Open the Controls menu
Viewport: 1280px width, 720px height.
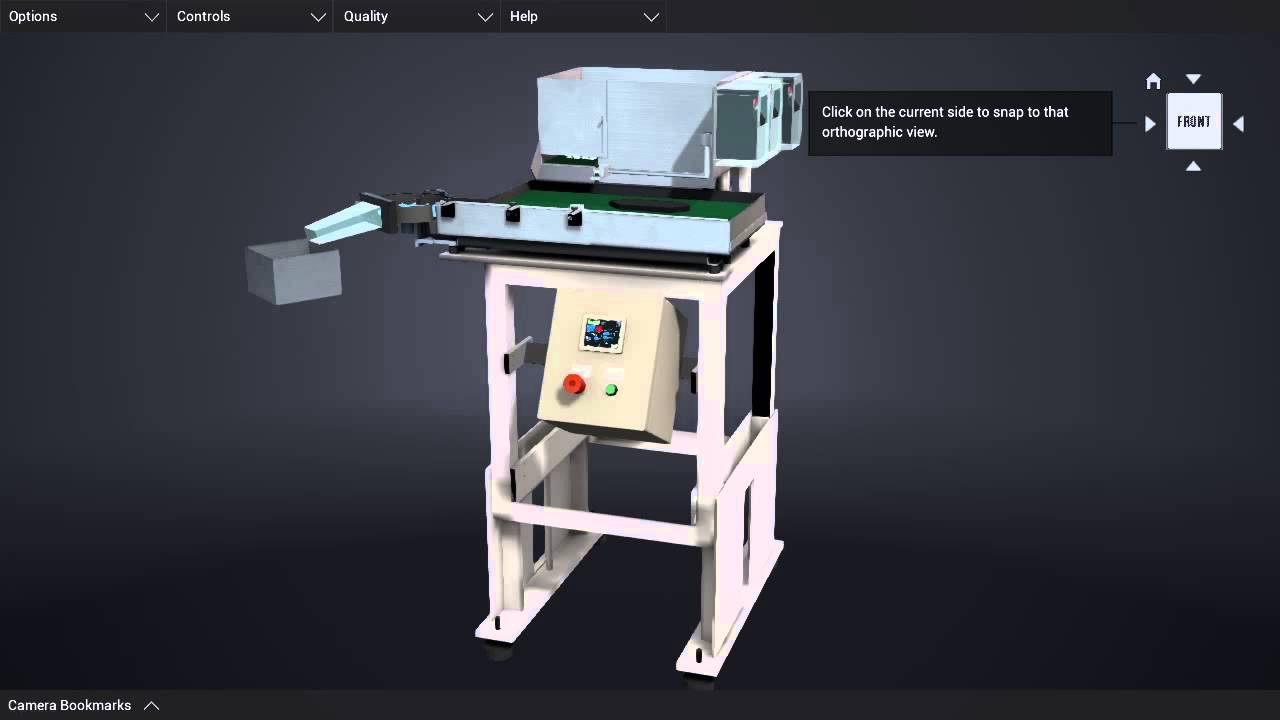tap(250, 16)
